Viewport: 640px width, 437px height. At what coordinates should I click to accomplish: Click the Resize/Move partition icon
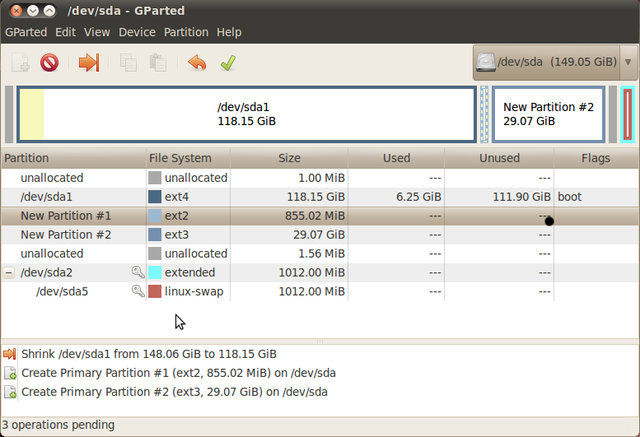89,63
